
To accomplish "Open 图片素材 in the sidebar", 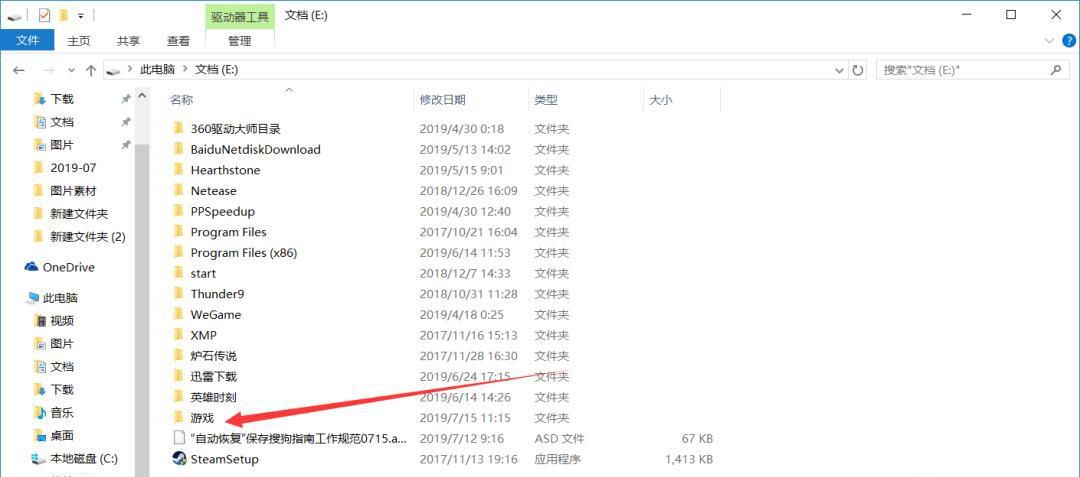I will pyautogui.click(x=73, y=191).
